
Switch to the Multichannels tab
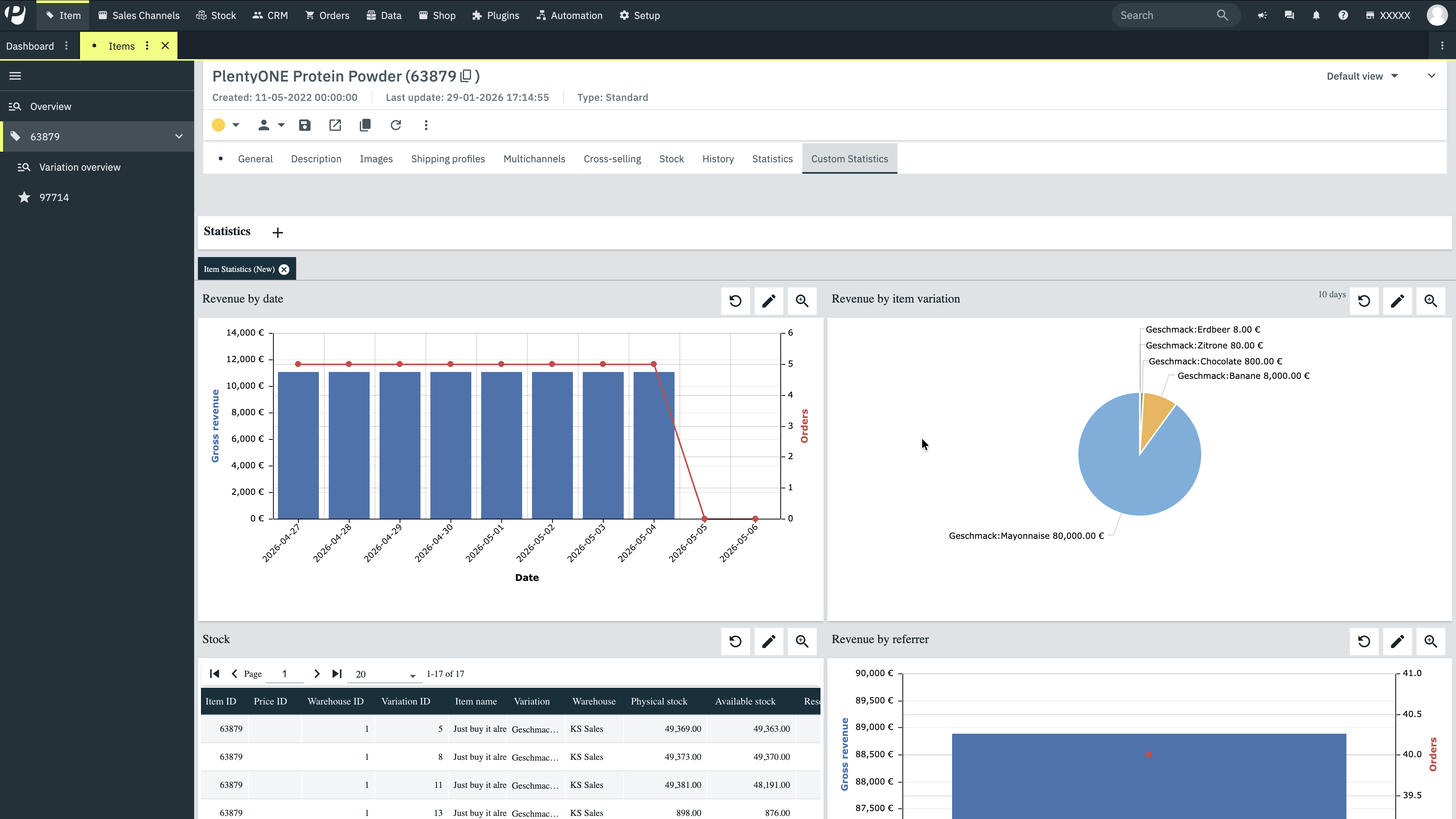tap(534, 159)
